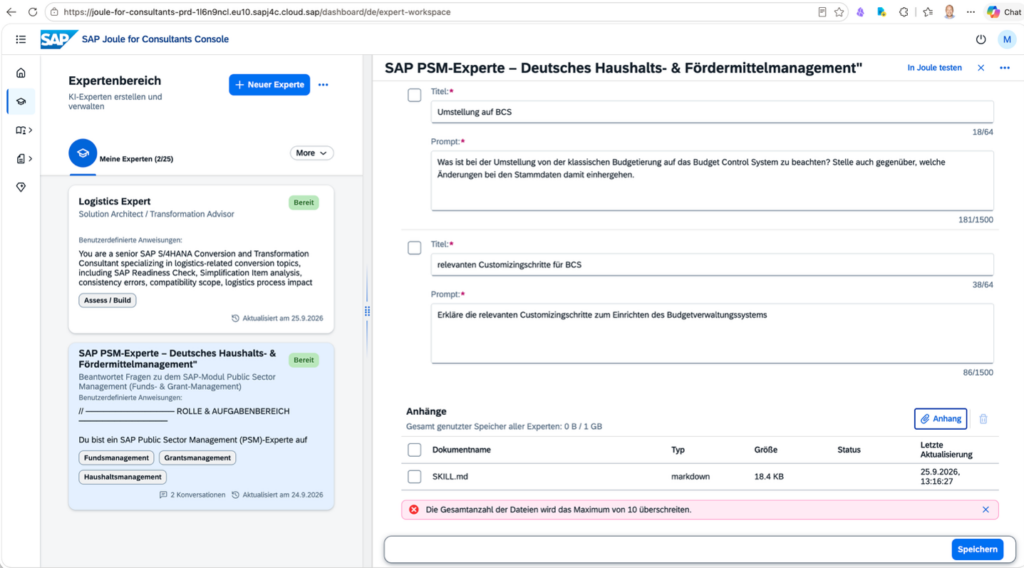Open more options beside Neuer Experte
This screenshot has width=1024, height=568.
click(323, 85)
